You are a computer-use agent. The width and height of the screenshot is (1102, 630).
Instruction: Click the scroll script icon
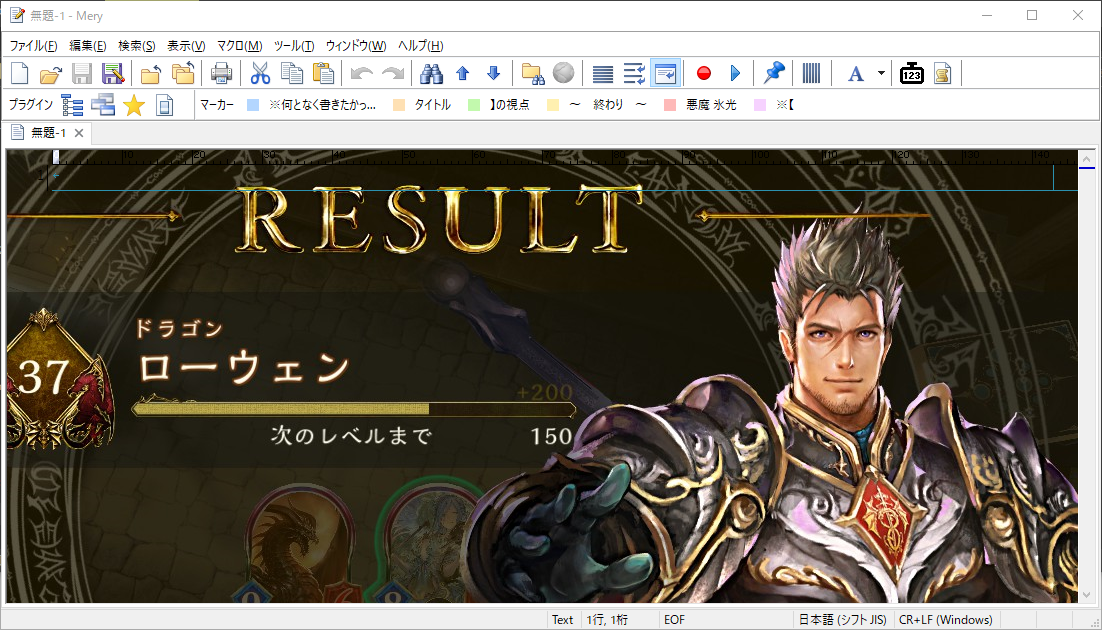pyautogui.click(x=942, y=73)
